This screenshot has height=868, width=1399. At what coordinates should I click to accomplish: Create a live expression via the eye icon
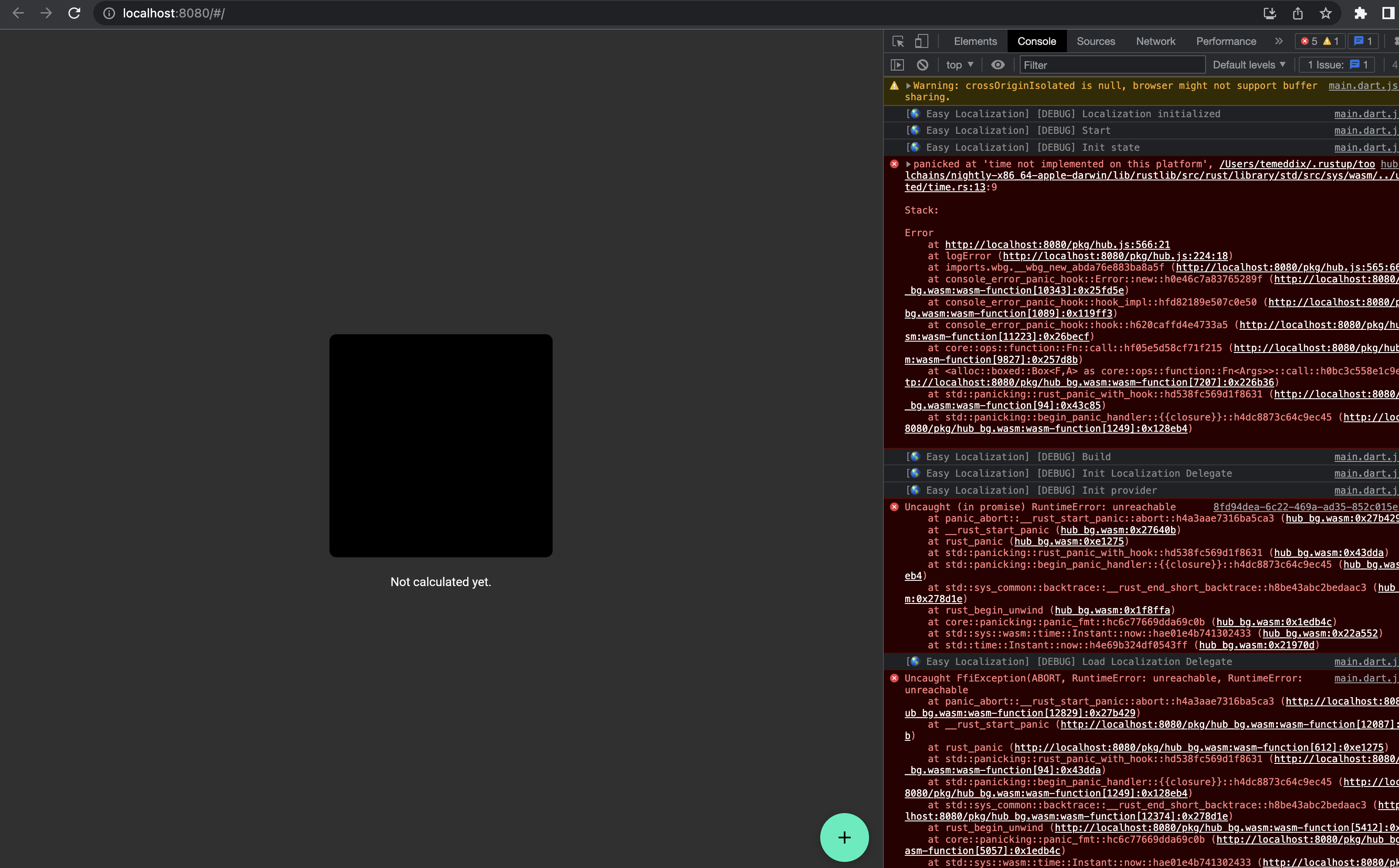(998, 64)
